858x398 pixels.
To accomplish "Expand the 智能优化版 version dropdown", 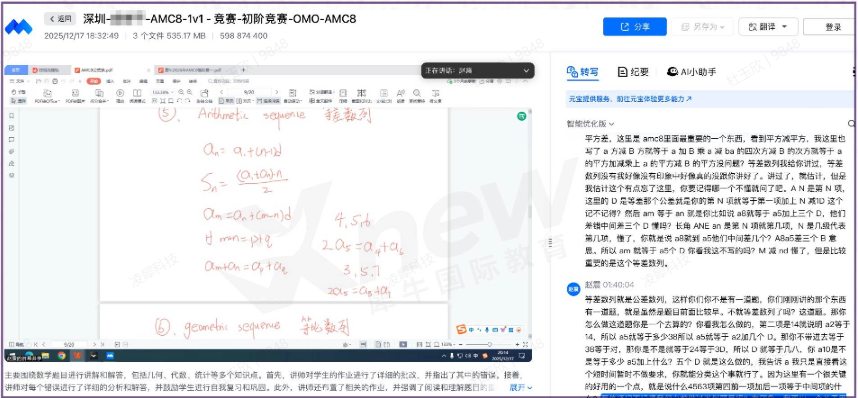I will pyautogui.click(x=591, y=124).
